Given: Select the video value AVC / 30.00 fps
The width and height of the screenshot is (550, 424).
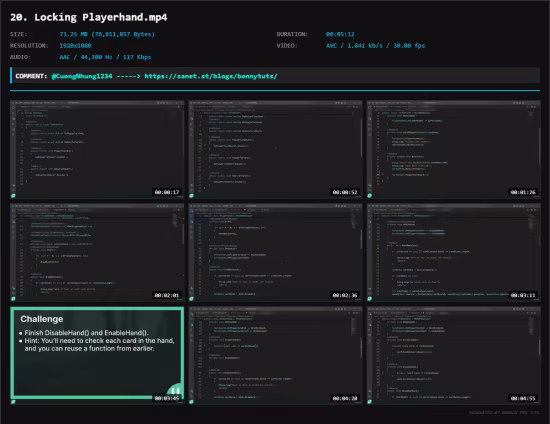Looking at the screenshot, I should coord(375,46).
